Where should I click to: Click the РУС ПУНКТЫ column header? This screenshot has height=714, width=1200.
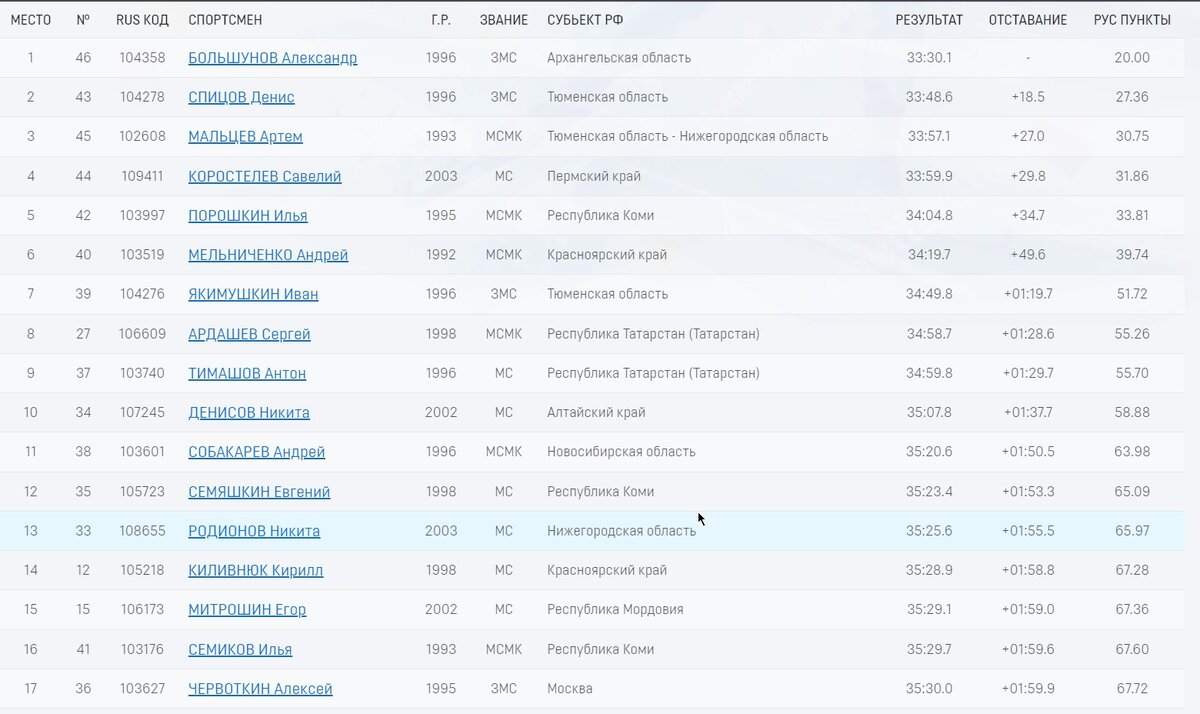pyautogui.click(x=1132, y=20)
